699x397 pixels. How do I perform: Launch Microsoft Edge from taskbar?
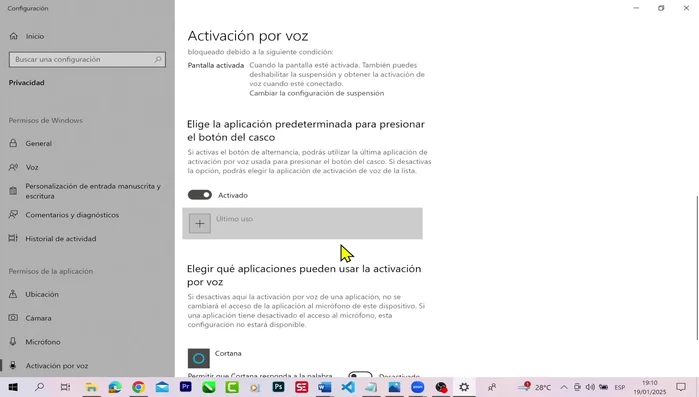115,387
